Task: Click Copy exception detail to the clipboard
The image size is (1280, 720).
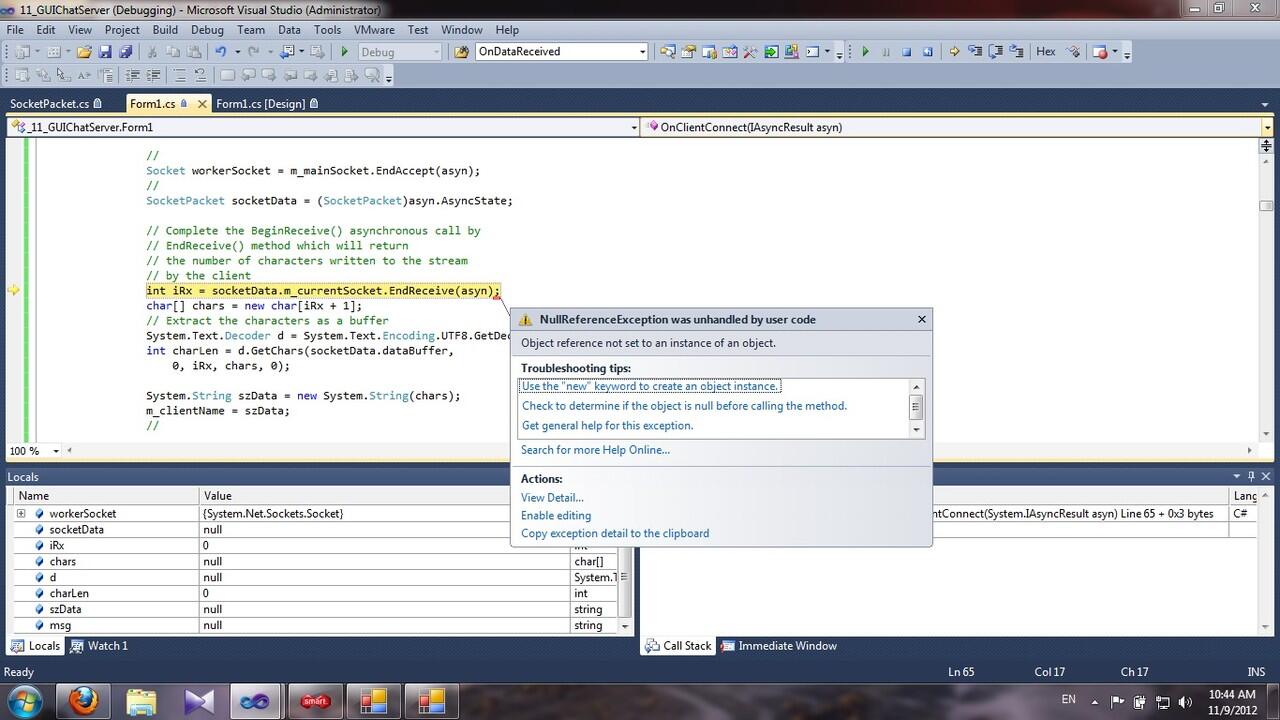Action: click(615, 534)
